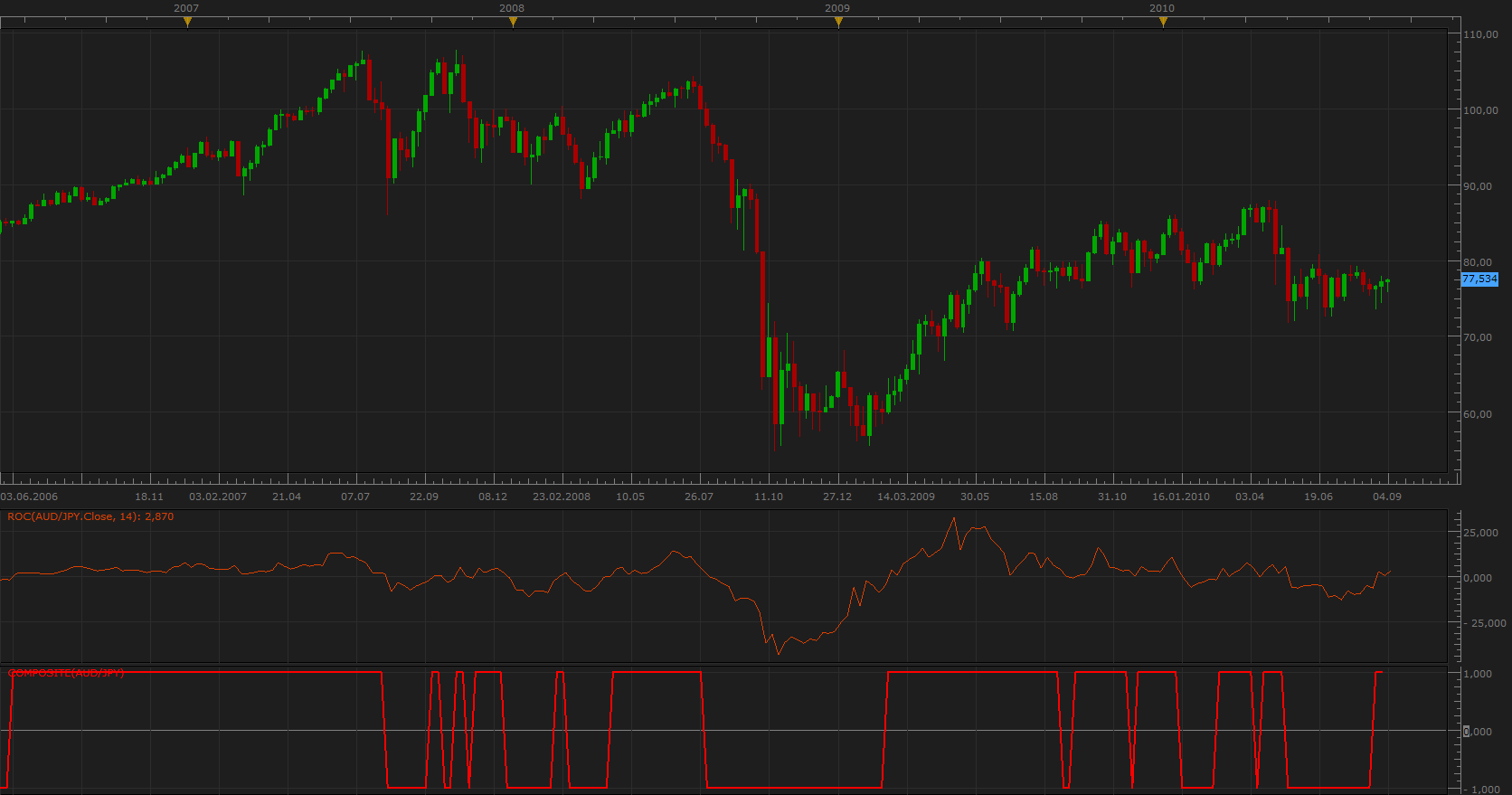The image size is (1512, 795).
Task: Click the ROC axis 25,000 label
Action: point(1480,533)
